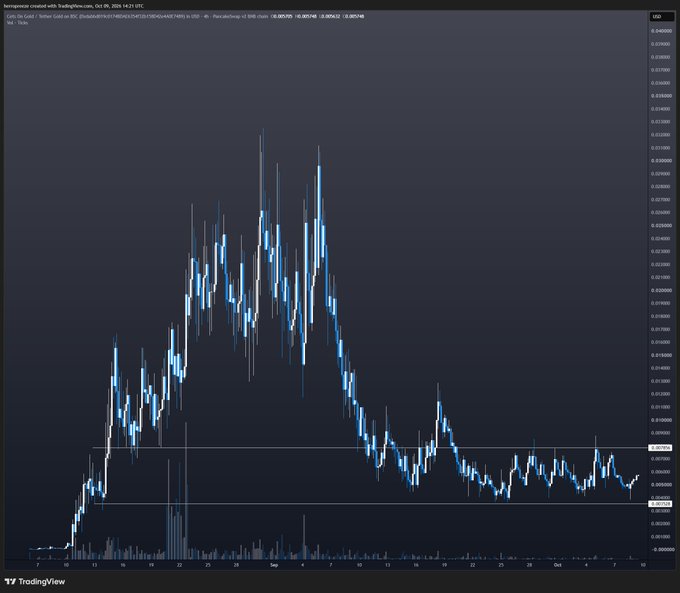Click the 0.025000 price axis label
680x593 pixels.
point(661,226)
